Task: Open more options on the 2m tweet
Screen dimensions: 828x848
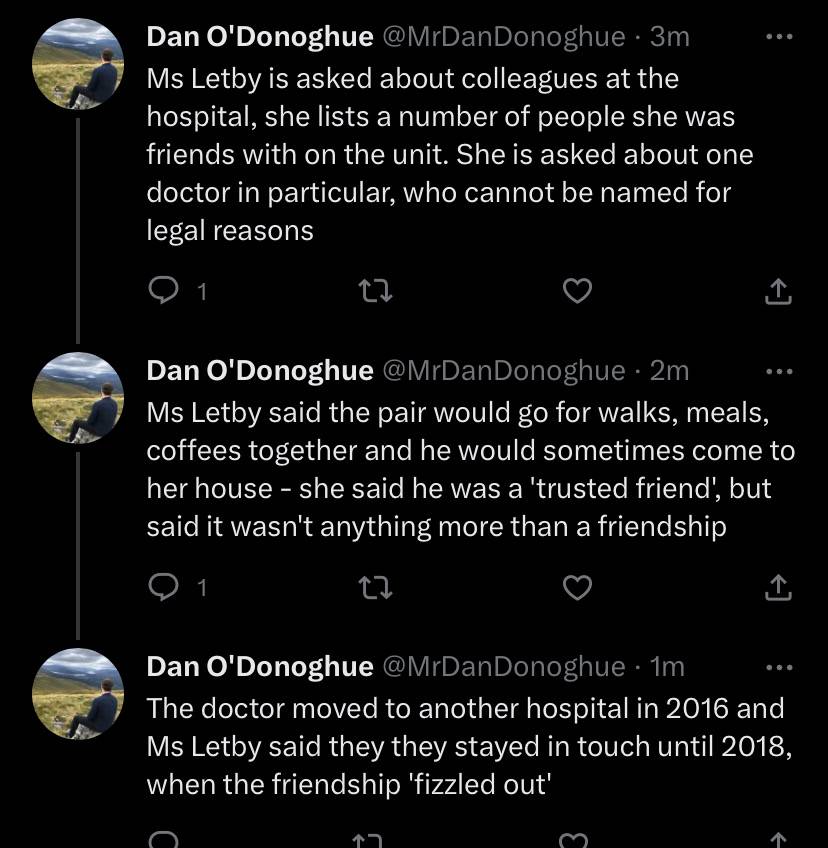Action: (779, 372)
